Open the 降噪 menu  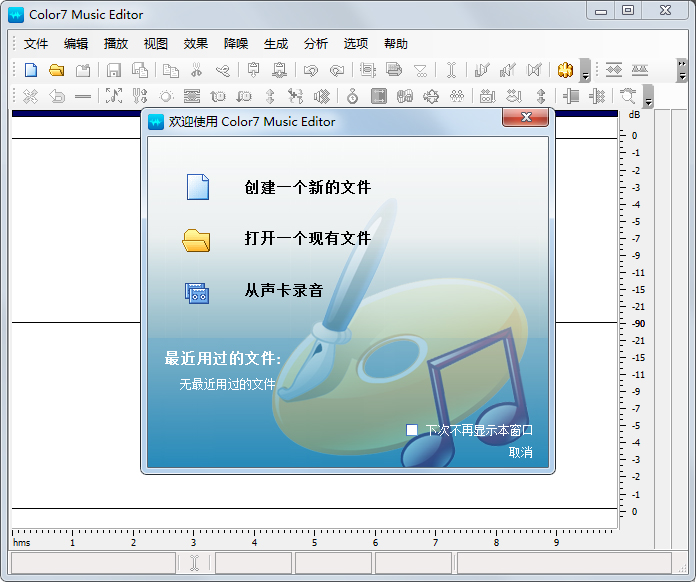pos(236,44)
